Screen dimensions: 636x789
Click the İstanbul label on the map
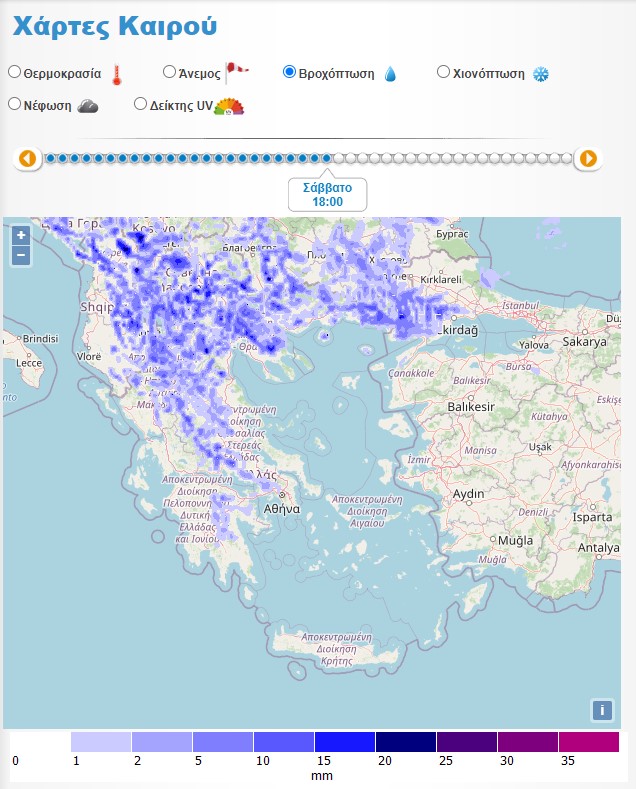pyautogui.click(x=520, y=305)
